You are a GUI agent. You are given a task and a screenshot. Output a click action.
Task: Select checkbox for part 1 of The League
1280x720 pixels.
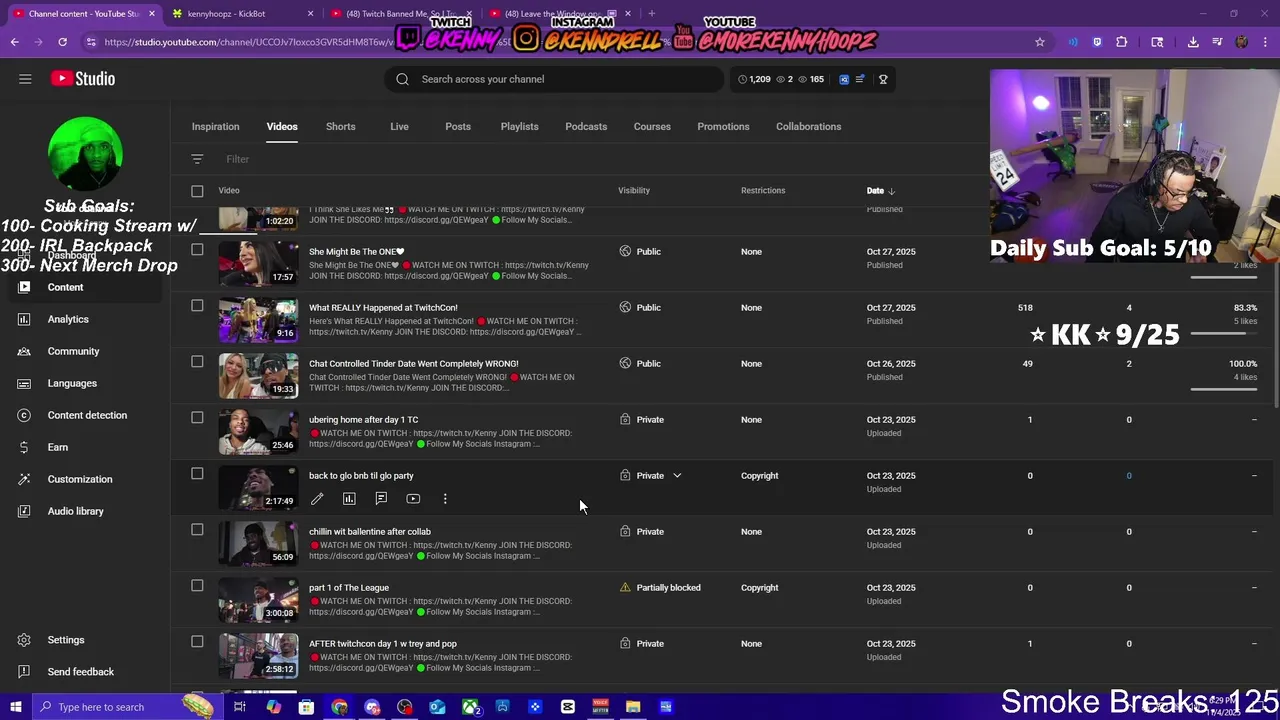[x=197, y=586]
